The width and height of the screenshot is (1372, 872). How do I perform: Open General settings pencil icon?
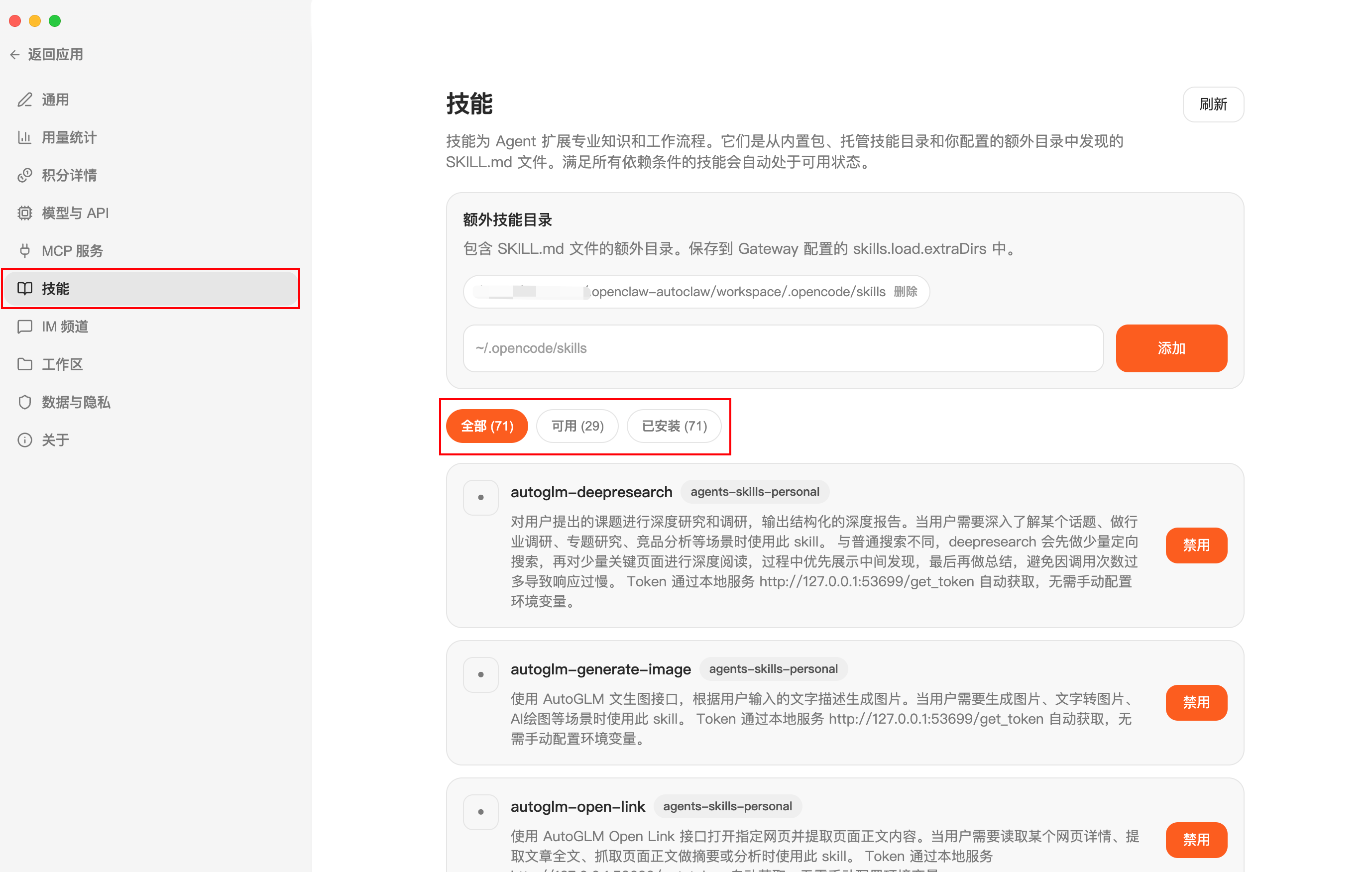(x=24, y=100)
